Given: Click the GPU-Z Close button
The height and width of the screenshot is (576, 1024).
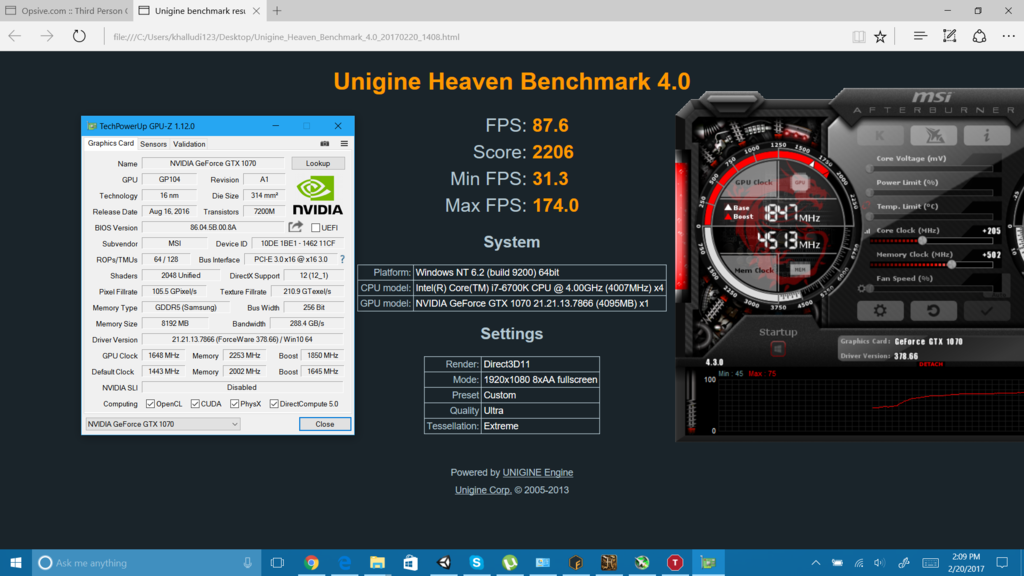Looking at the screenshot, I should coord(325,424).
